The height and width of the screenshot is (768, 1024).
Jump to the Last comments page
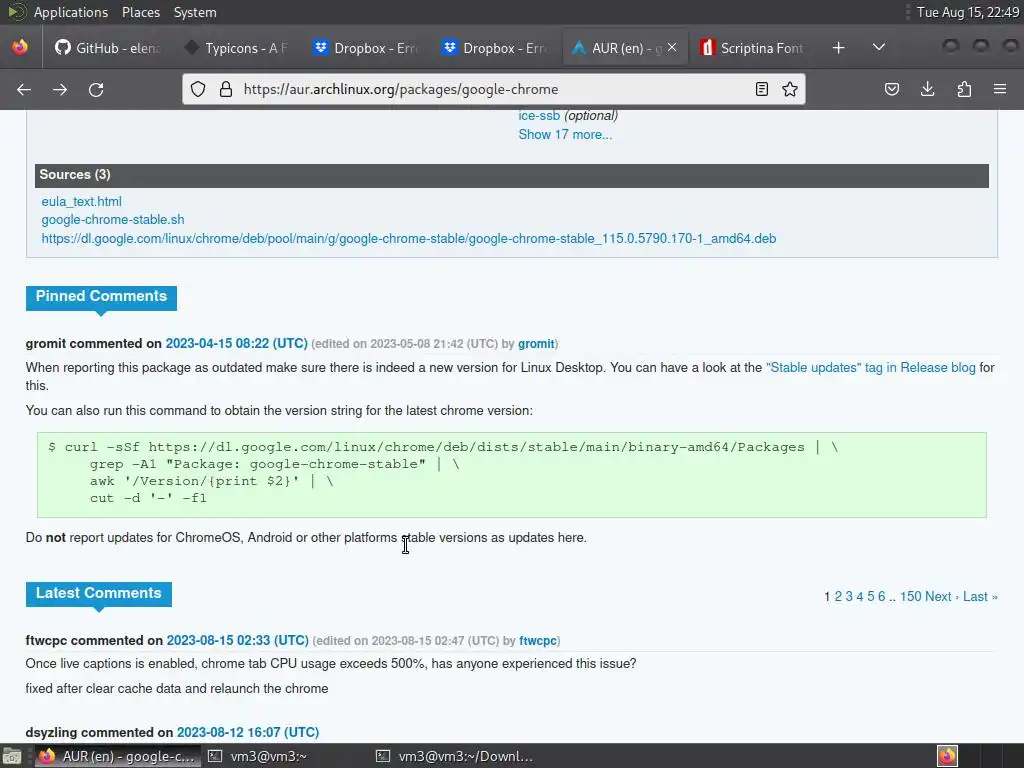pos(980,597)
